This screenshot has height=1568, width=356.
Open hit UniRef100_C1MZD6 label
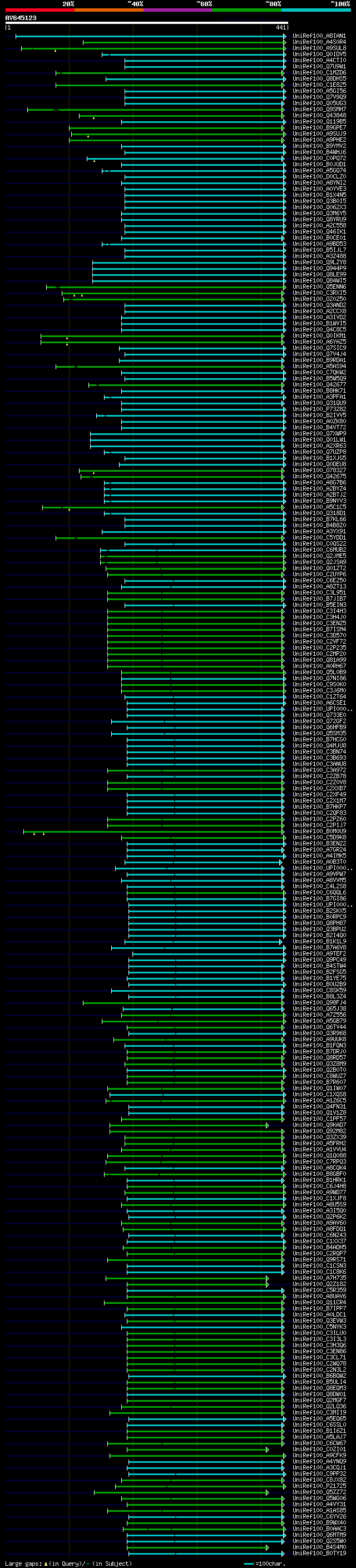pyautogui.click(x=319, y=72)
